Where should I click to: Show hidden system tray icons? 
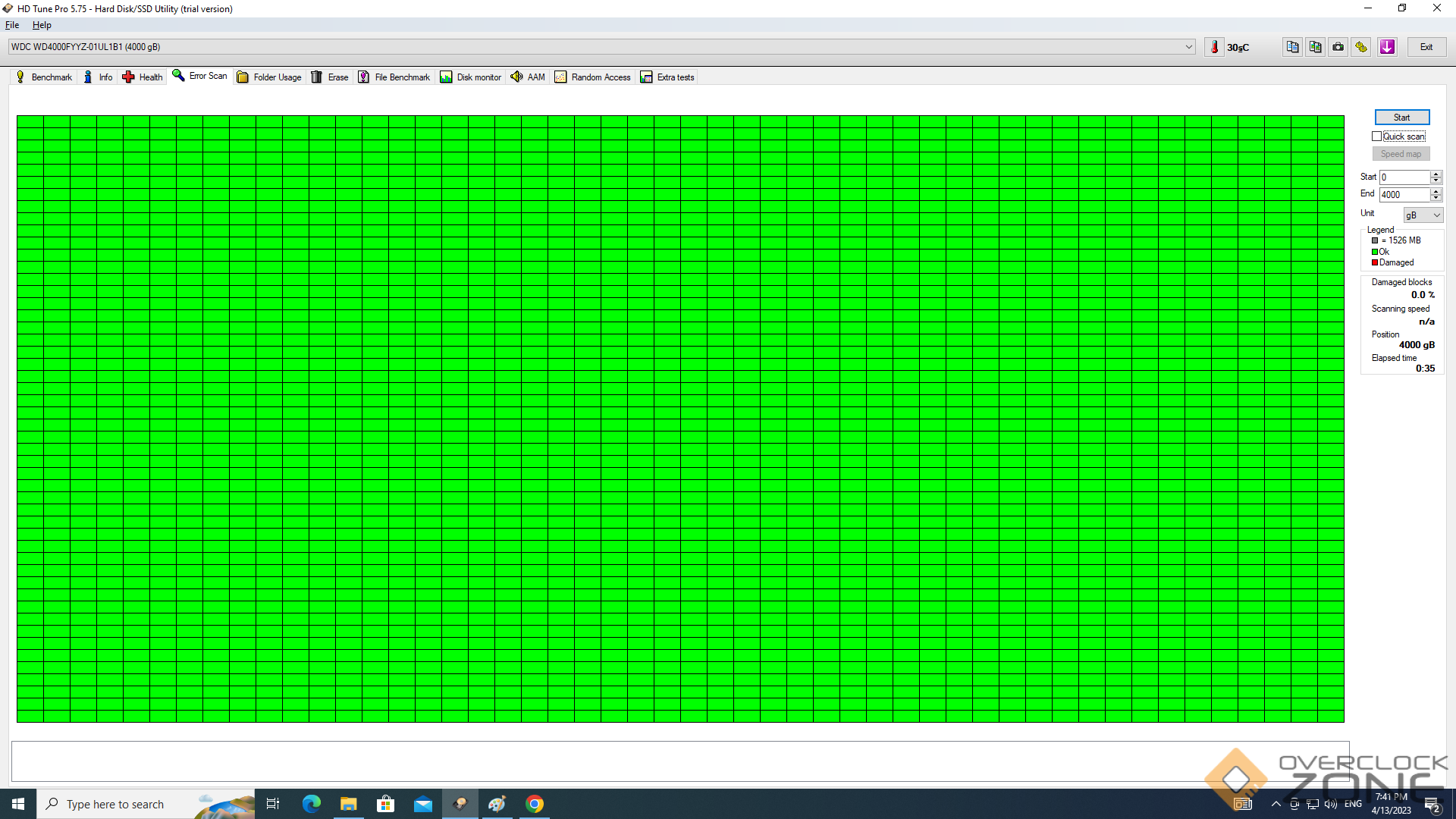pos(1276,804)
